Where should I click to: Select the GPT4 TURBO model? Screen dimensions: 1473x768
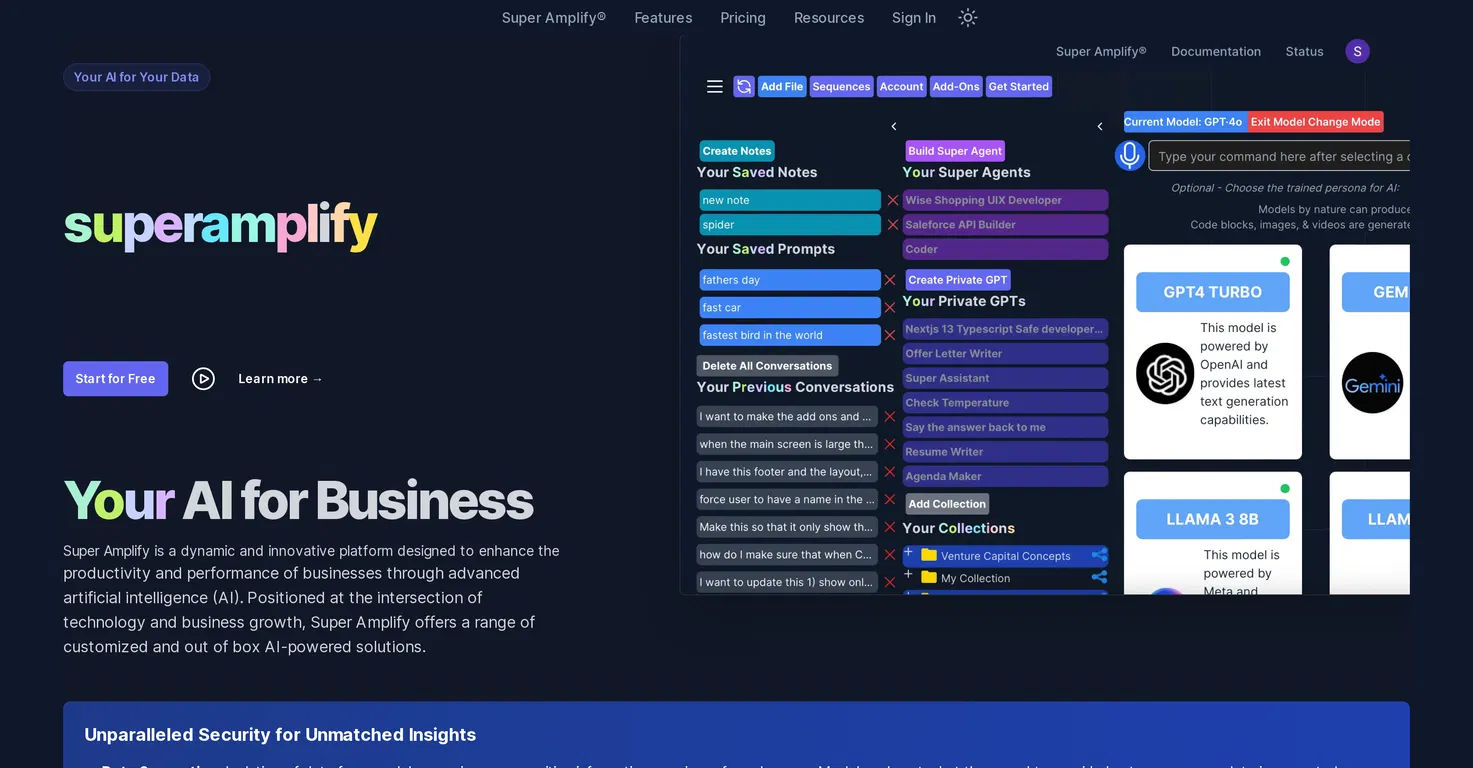tap(1213, 292)
